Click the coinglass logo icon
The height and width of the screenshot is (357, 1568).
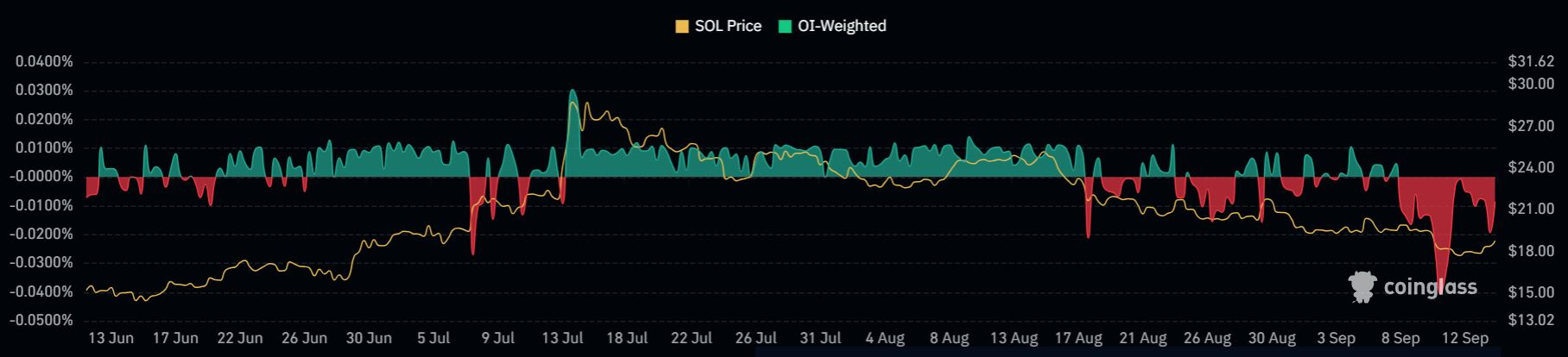pyautogui.click(x=1362, y=287)
